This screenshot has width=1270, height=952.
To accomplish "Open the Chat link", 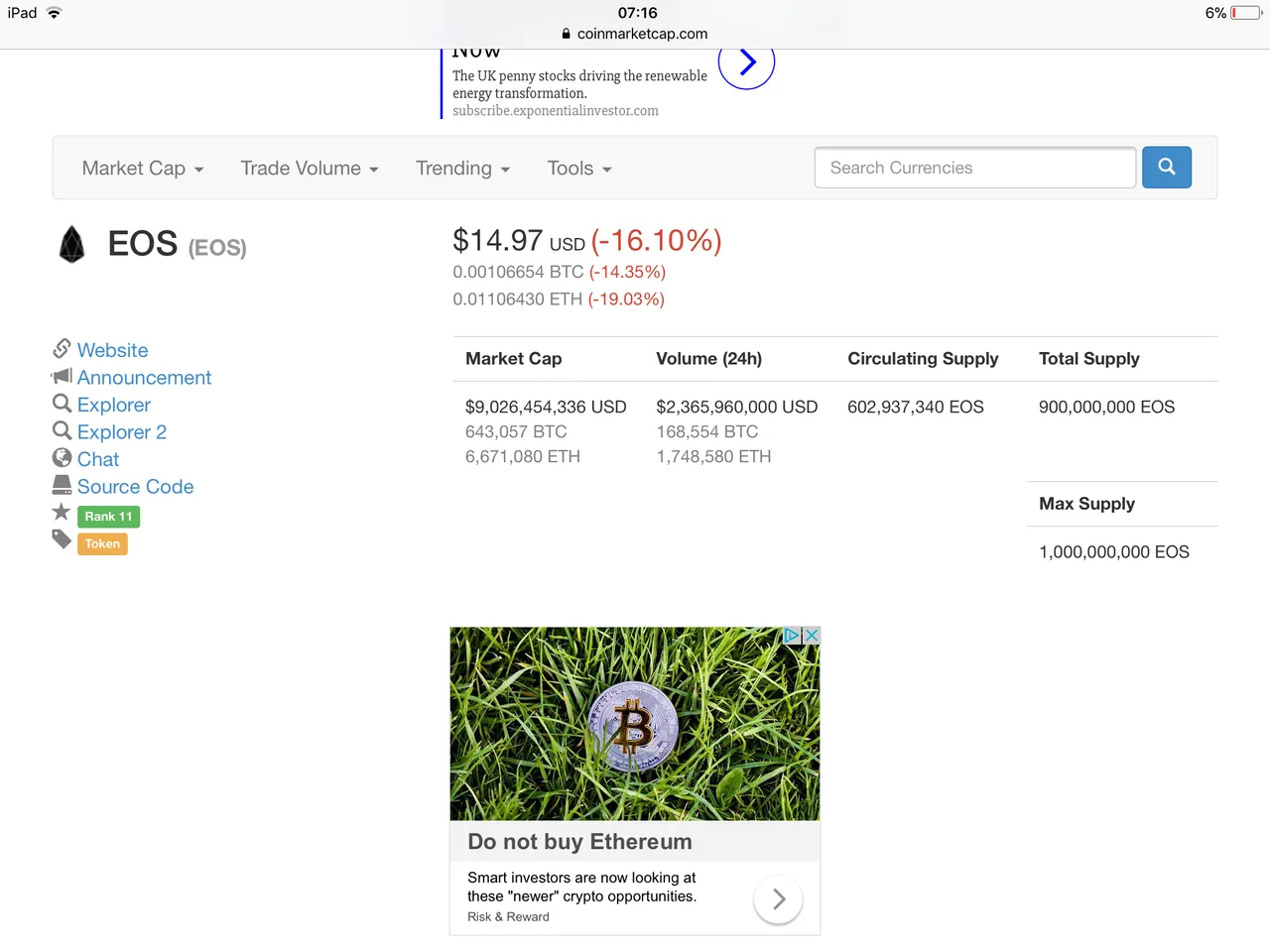I will click(98, 459).
